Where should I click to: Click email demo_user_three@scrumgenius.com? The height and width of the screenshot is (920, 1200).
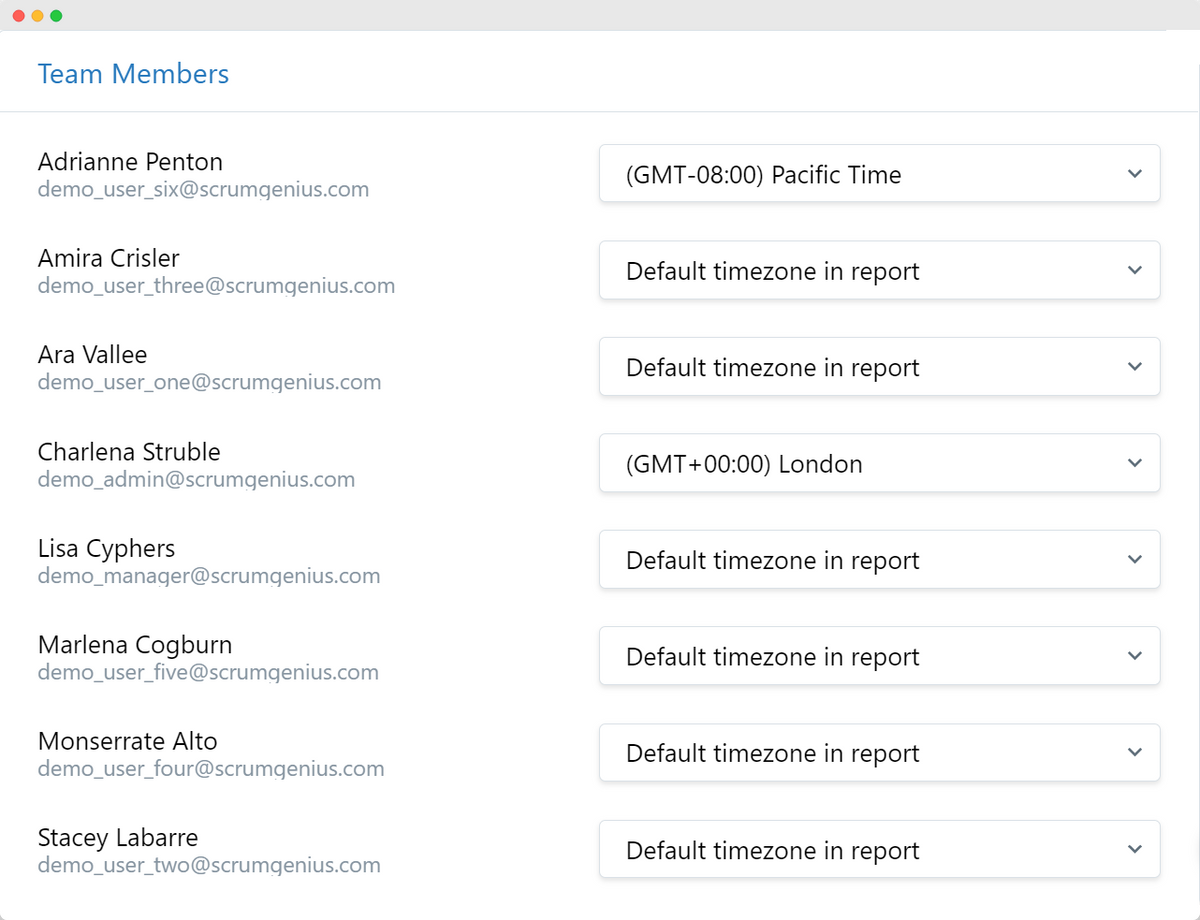click(216, 286)
